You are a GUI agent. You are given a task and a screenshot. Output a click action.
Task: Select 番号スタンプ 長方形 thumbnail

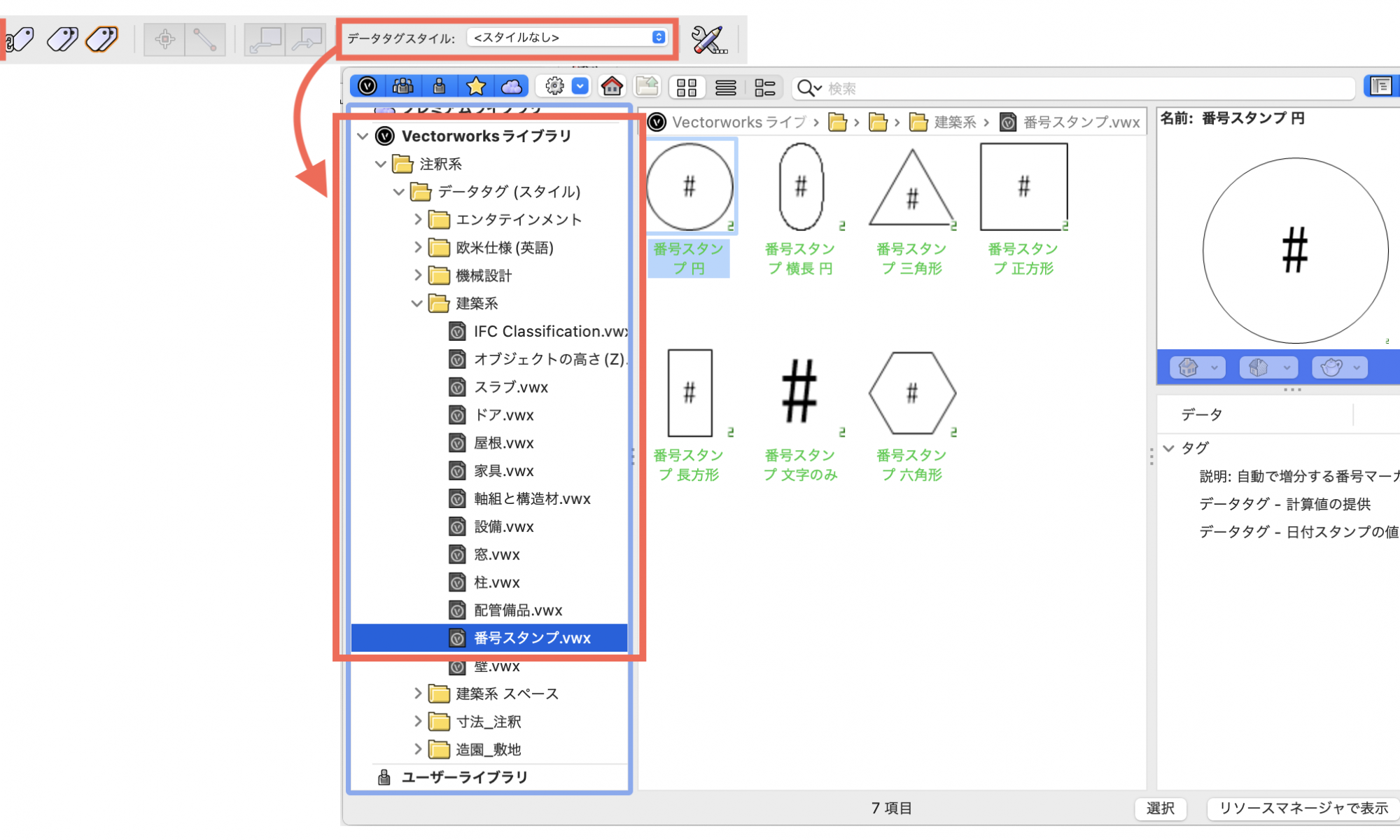pyautogui.click(x=689, y=393)
